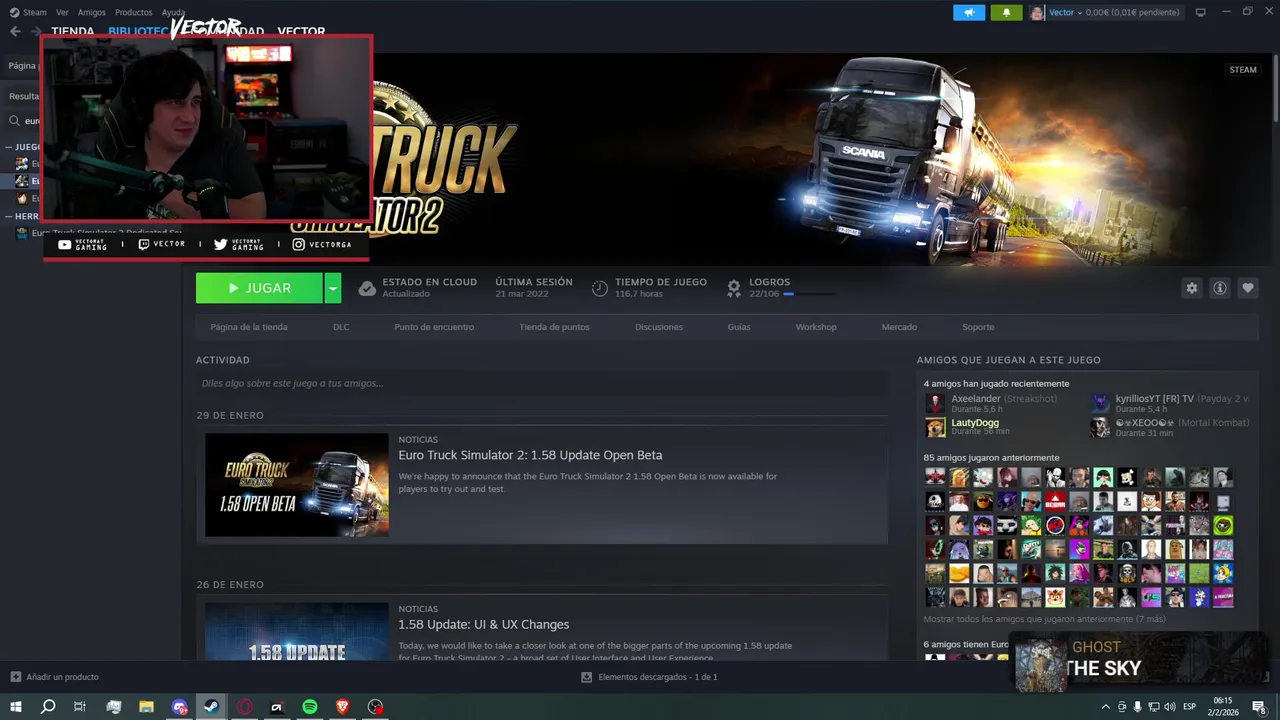
Task: Click the activity message input field
Action: pyautogui.click(x=542, y=383)
